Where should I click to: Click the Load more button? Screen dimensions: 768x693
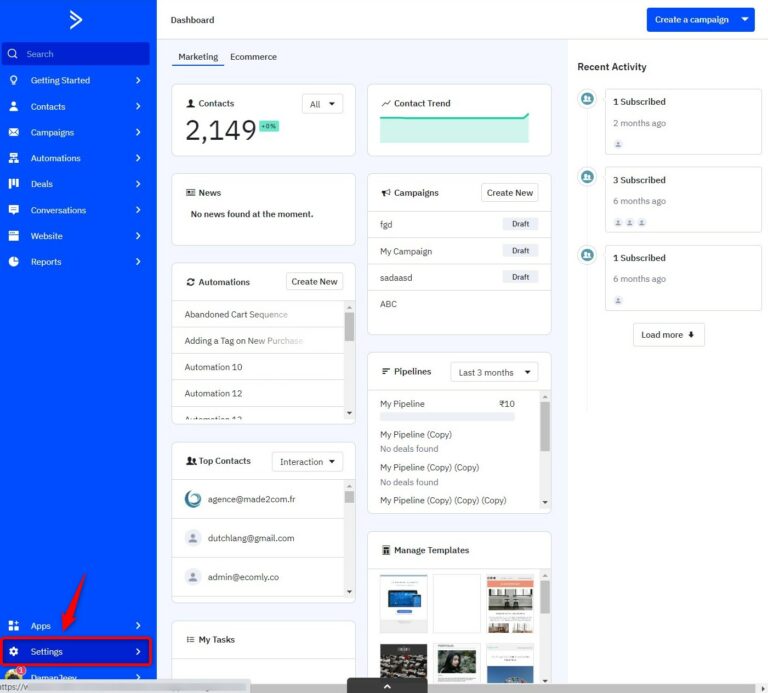click(668, 335)
